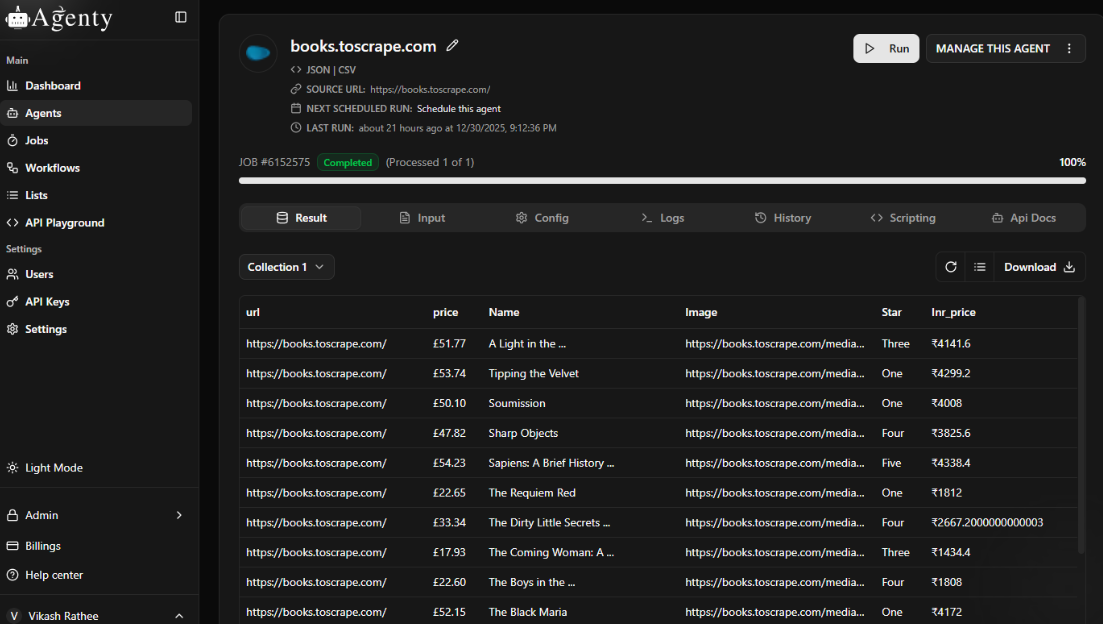This screenshot has height=624, width=1103.
Task: Click the Inr_price column header
Action: [x=953, y=312]
